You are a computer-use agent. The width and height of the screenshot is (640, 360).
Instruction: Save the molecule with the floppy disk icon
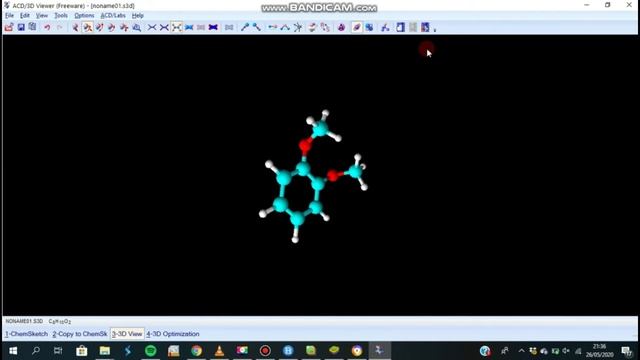click(21, 27)
